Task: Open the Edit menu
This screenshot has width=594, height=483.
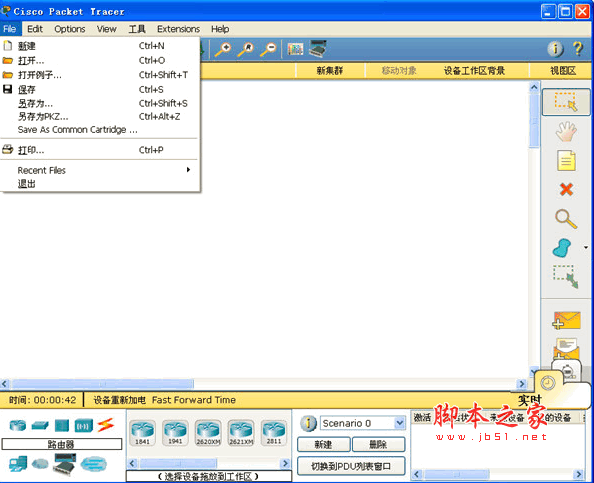Action: point(35,29)
